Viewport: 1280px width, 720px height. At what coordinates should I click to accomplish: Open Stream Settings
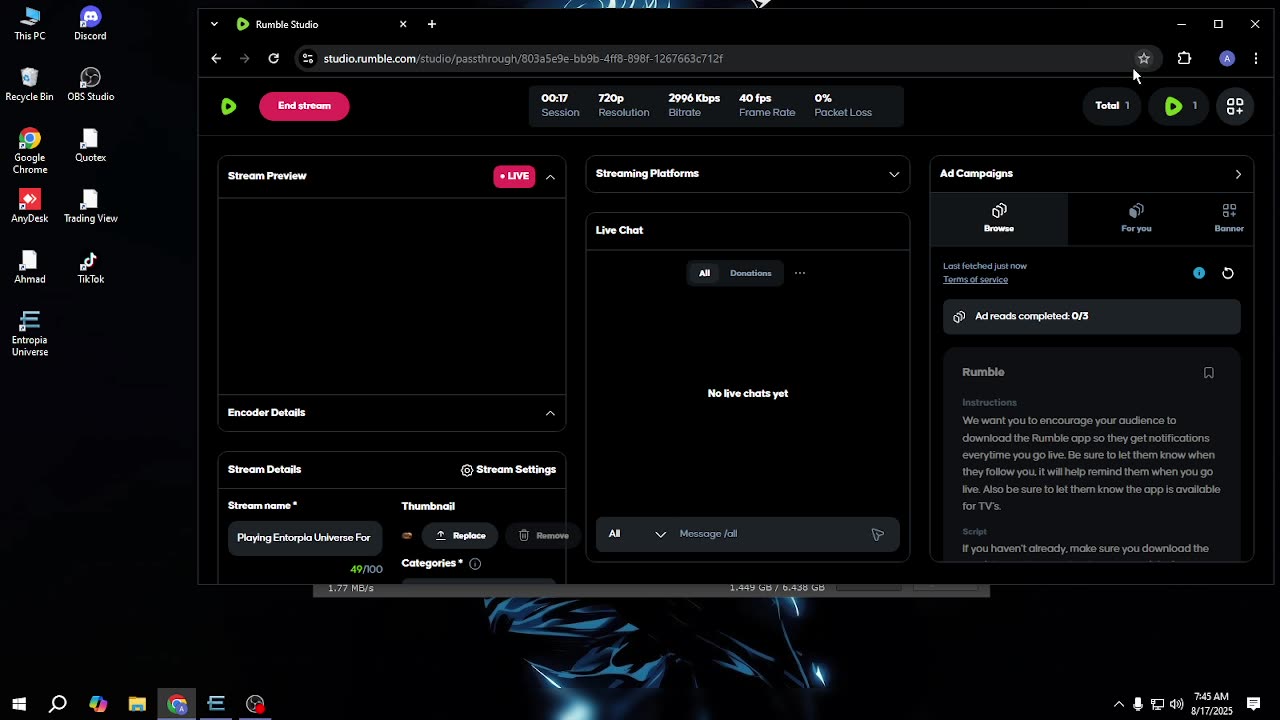(508, 470)
